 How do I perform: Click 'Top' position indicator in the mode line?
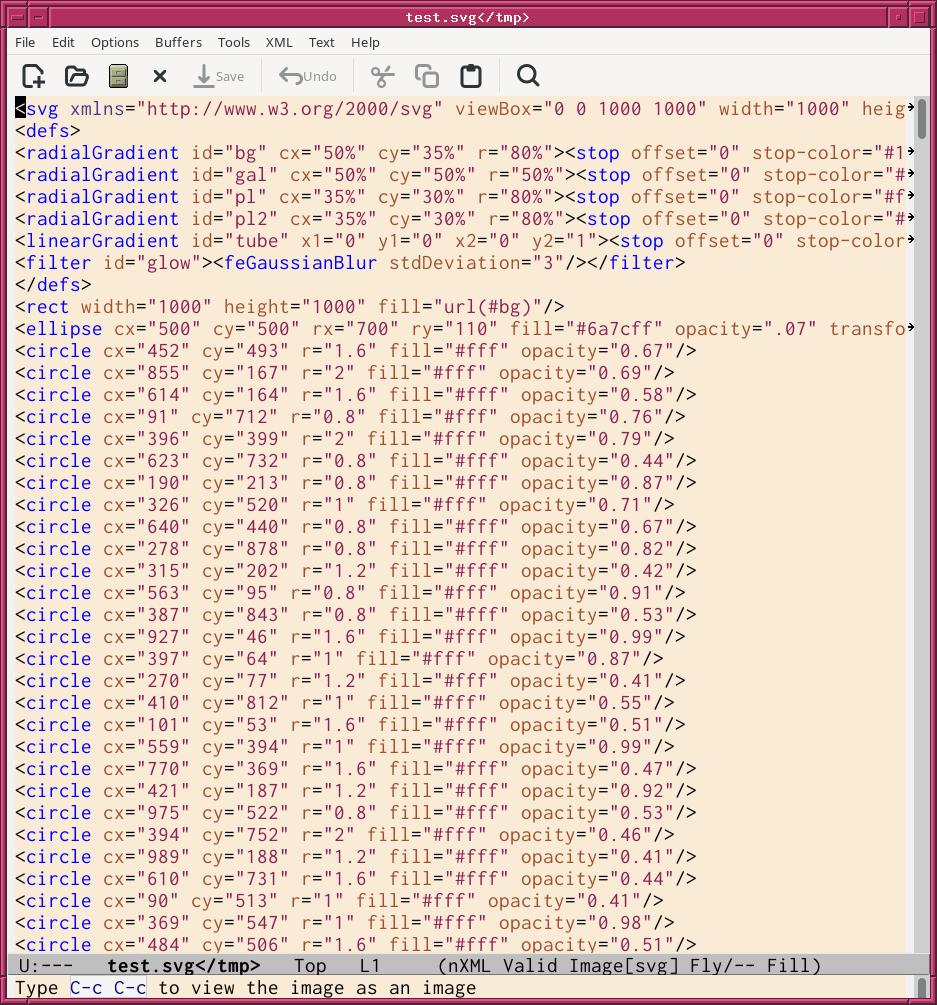pyautogui.click(x=310, y=965)
